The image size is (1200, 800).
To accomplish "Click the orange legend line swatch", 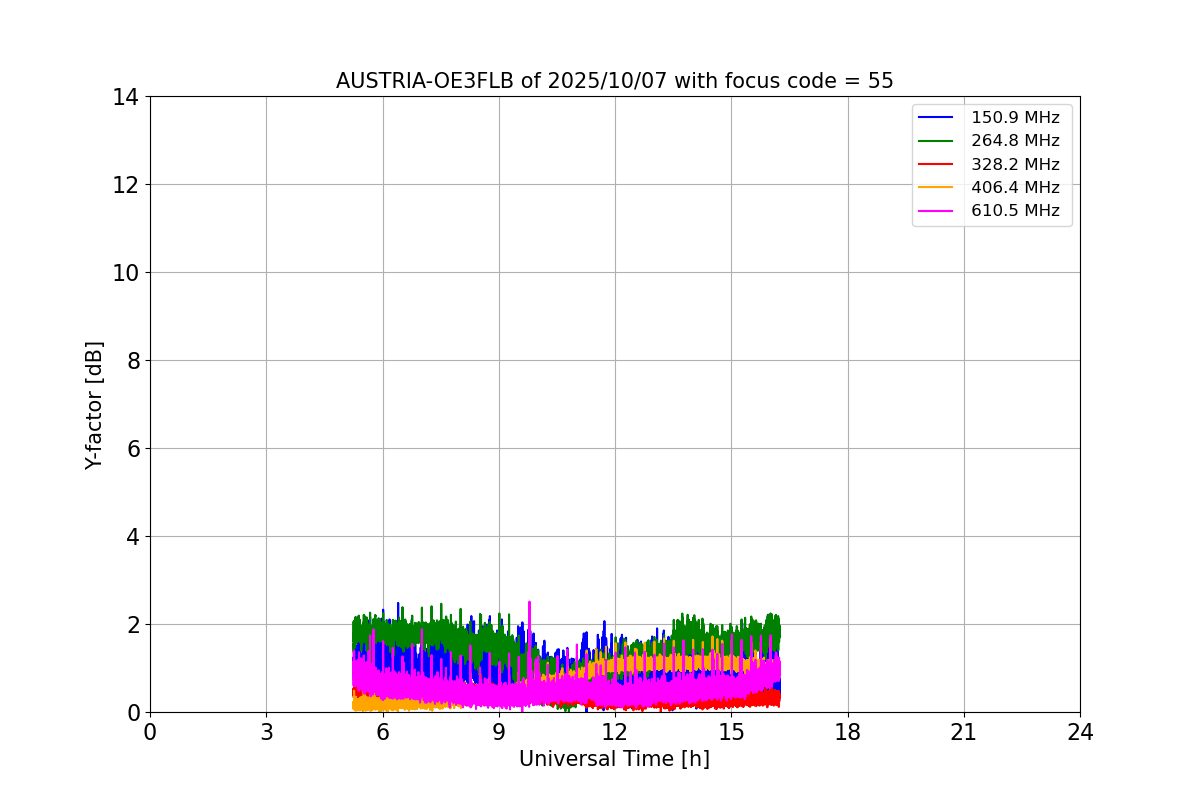I will [x=935, y=187].
